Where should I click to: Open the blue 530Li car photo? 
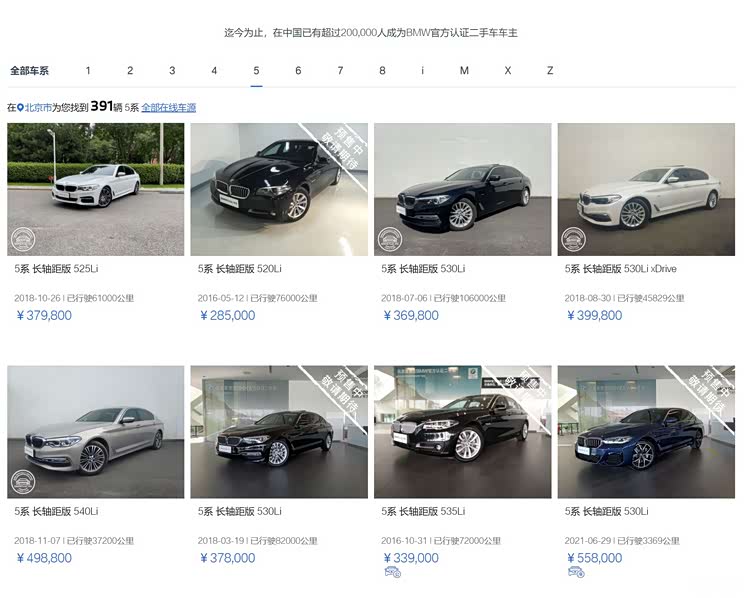tap(646, 431)
